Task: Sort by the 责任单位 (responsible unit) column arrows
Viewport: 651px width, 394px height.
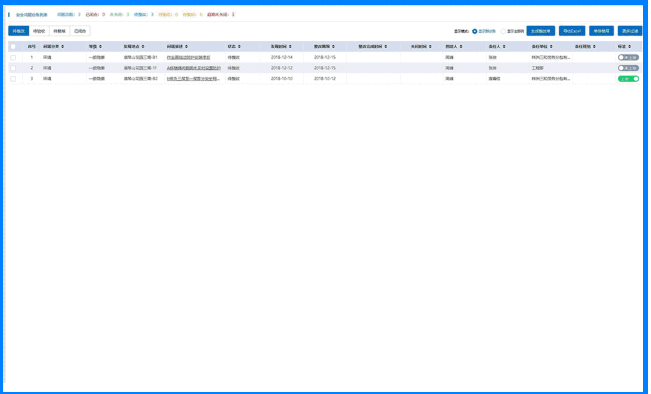Action: coord(551,46)
